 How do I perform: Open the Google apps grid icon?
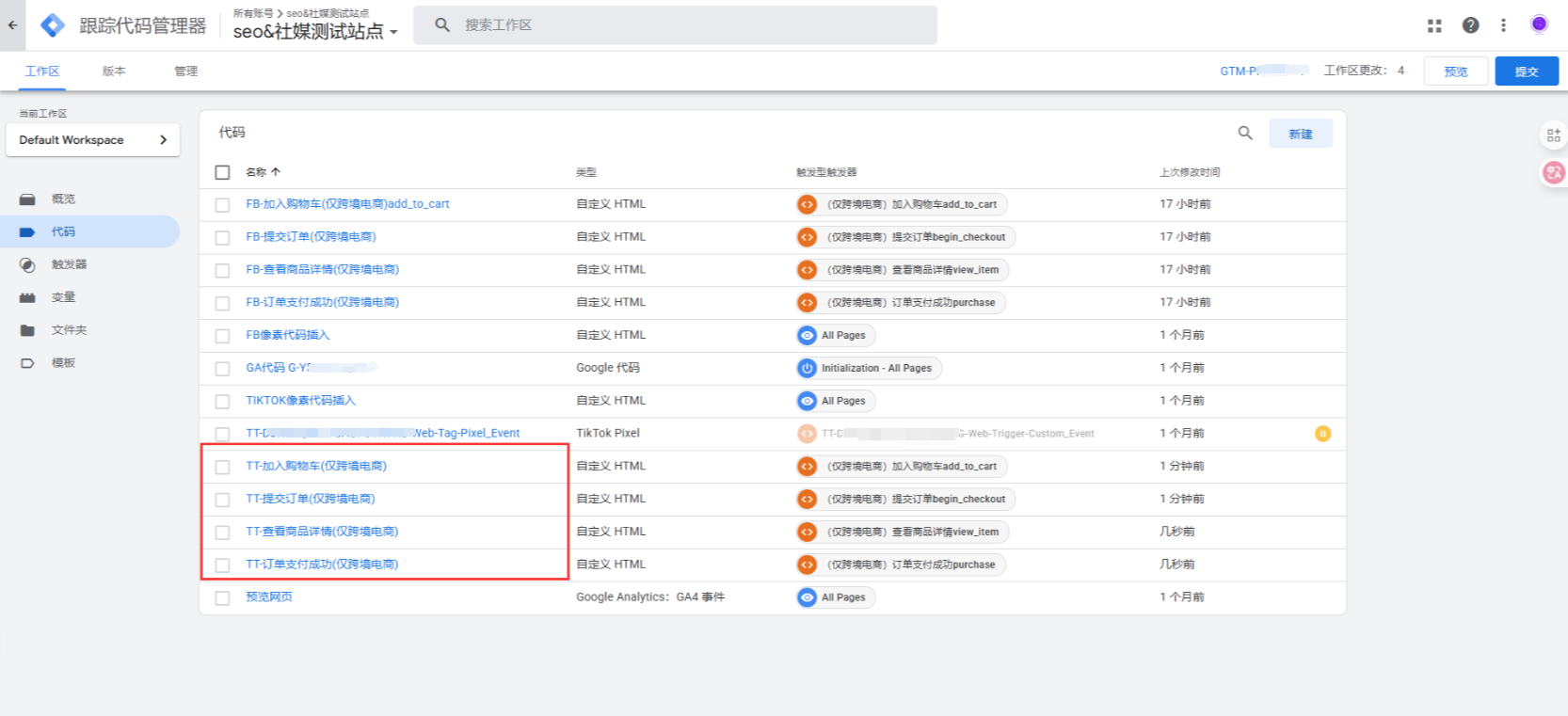tap(1434, 25)
